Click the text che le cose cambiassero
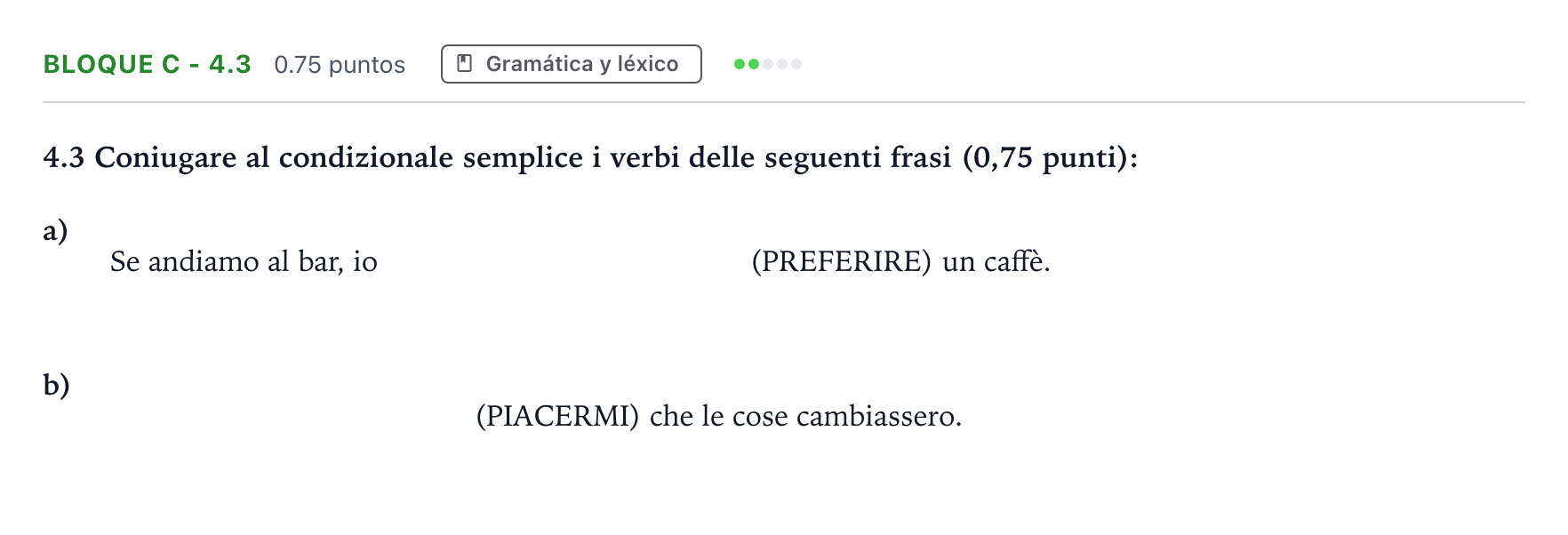Viewport: 1568px width, 535px height. (x=806, y=416)
